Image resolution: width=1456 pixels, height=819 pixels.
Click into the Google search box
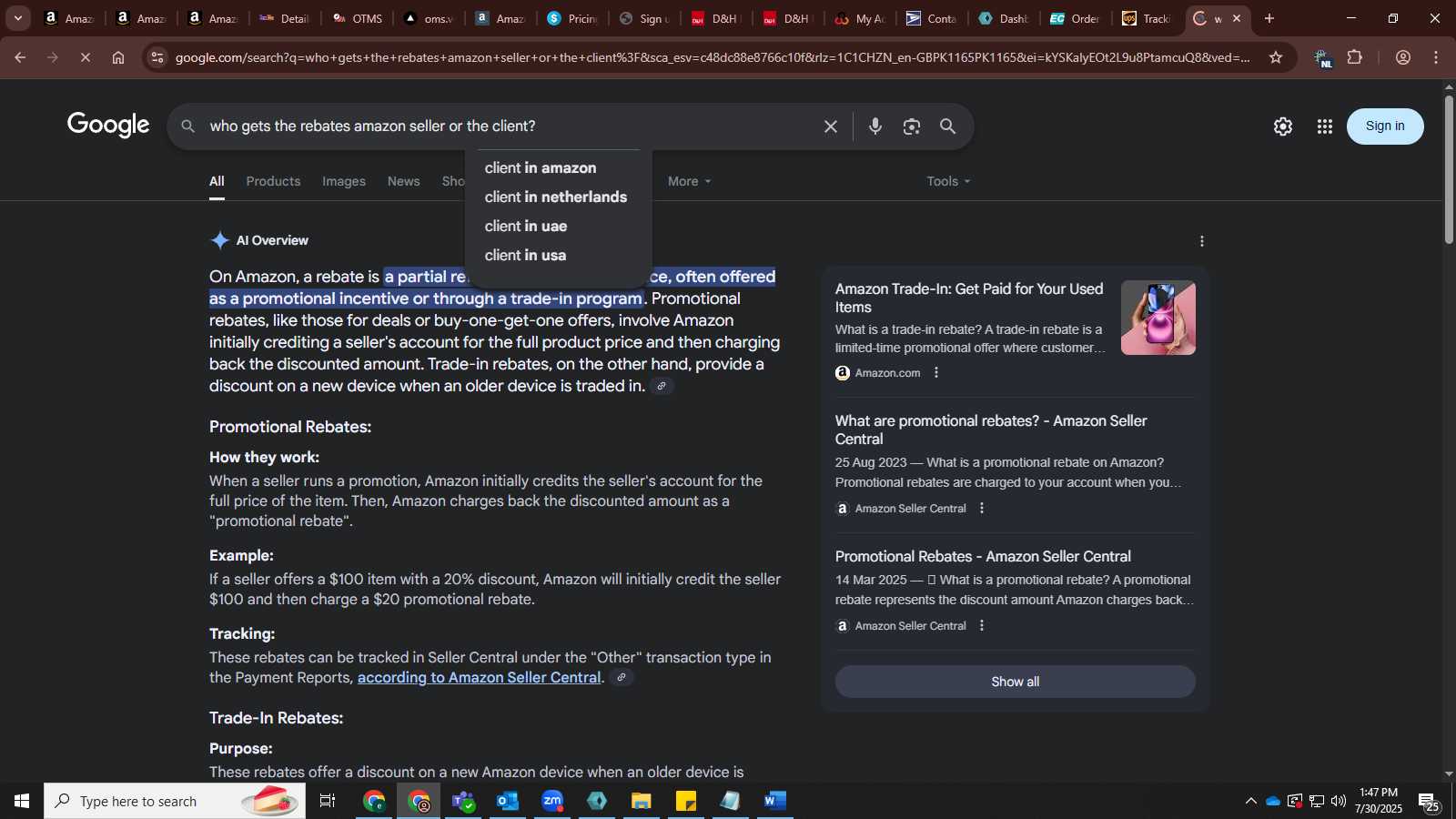(510, 126)
